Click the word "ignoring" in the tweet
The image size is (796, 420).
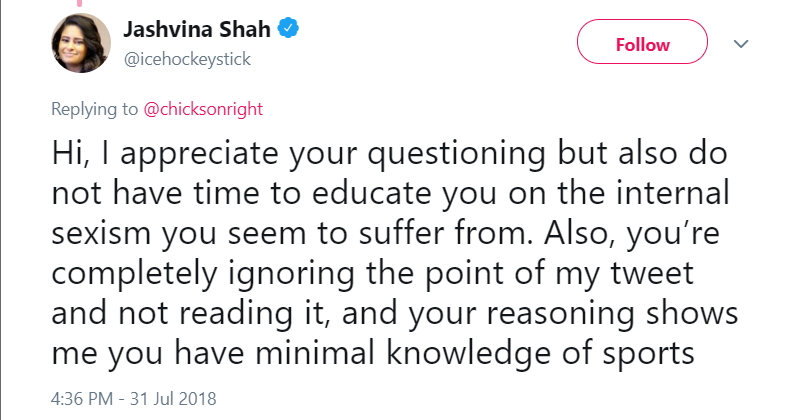pyautogui.click(x=291, y=274)
